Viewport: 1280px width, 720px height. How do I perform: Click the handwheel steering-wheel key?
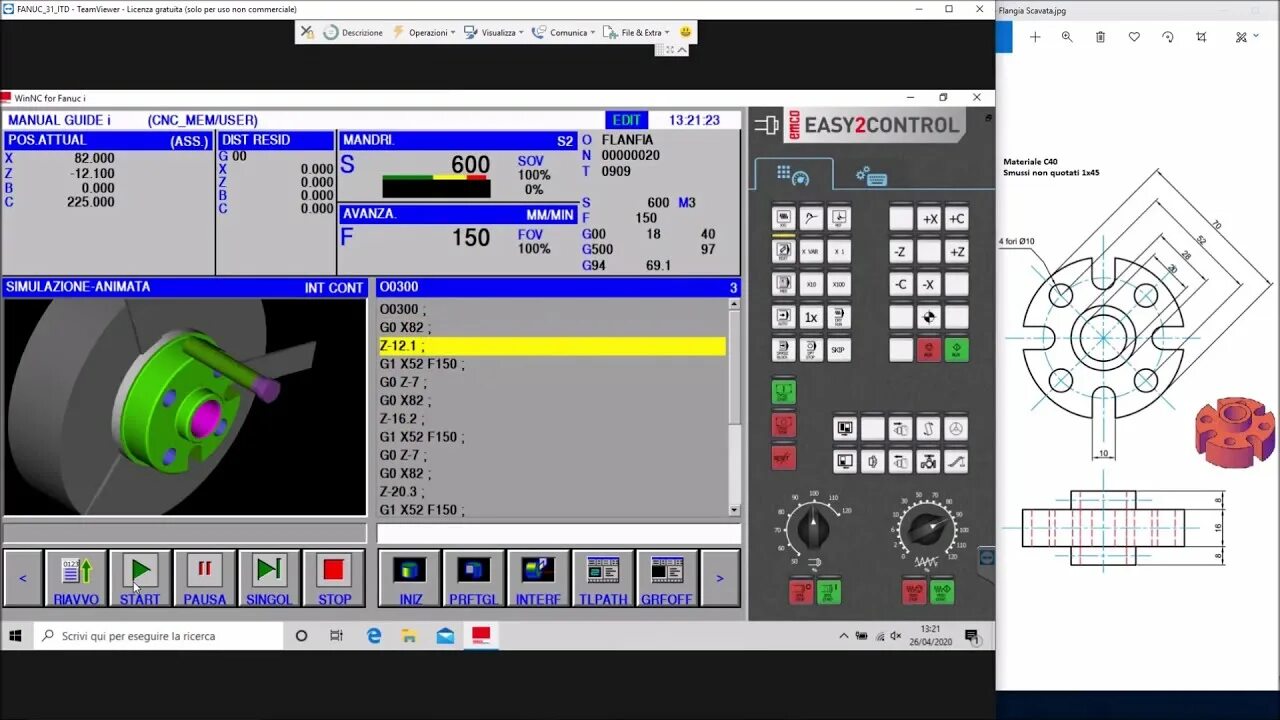point(956,428)
